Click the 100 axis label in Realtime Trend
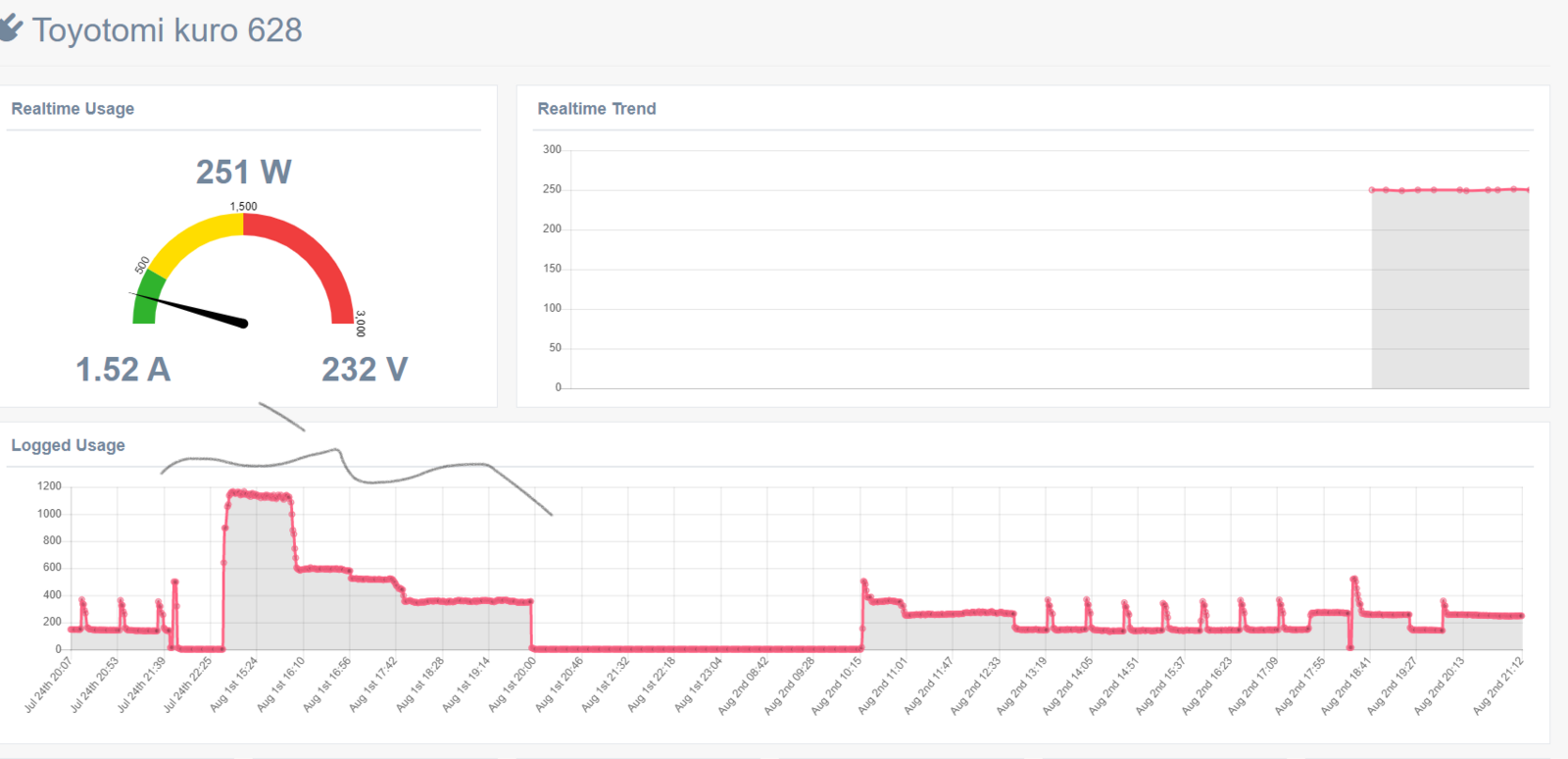Viewport: 1568px width, 759px height. pos(552,308)
